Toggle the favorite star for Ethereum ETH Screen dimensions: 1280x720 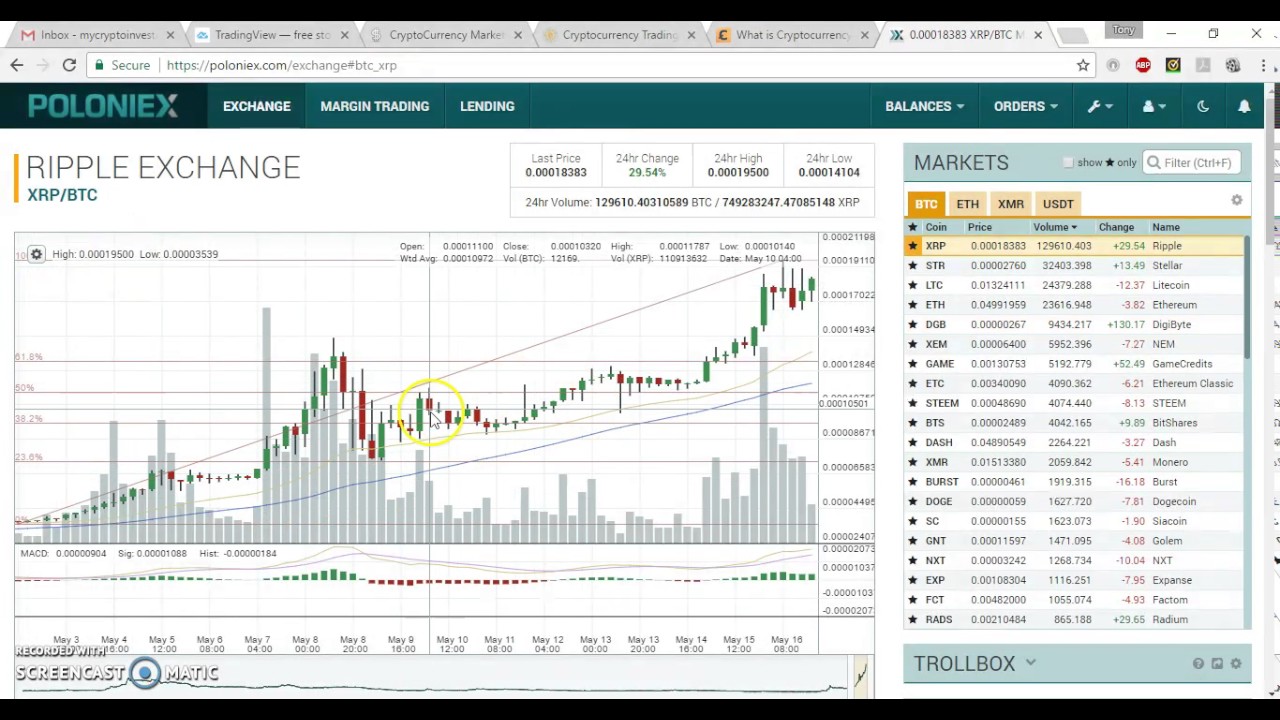tap(912, 305)
